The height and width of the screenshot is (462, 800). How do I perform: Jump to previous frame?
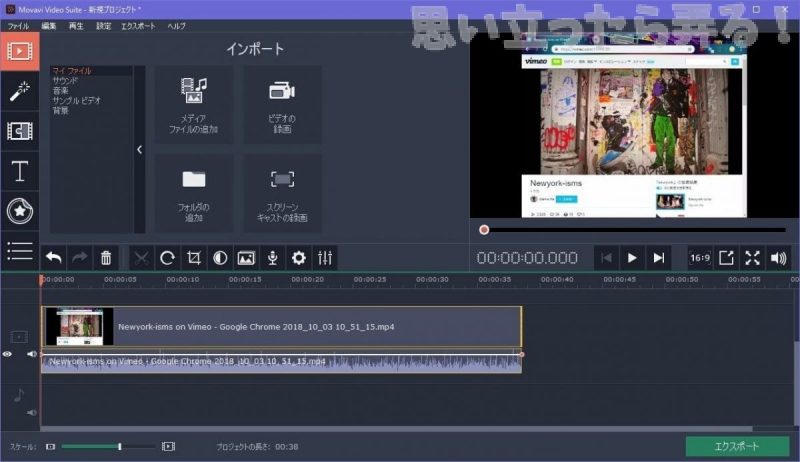606,258
